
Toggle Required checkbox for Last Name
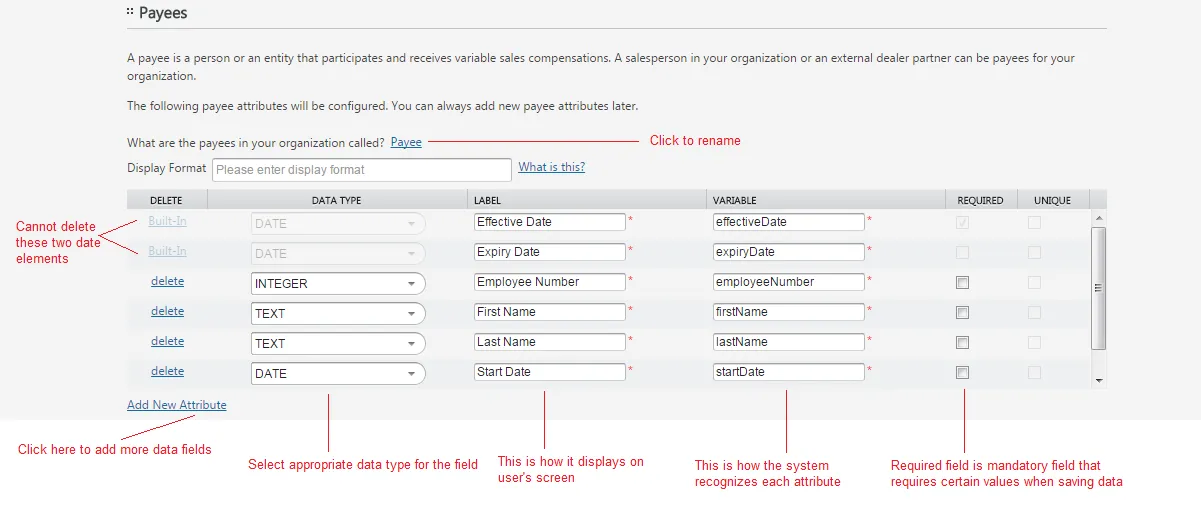pos(962,343)
